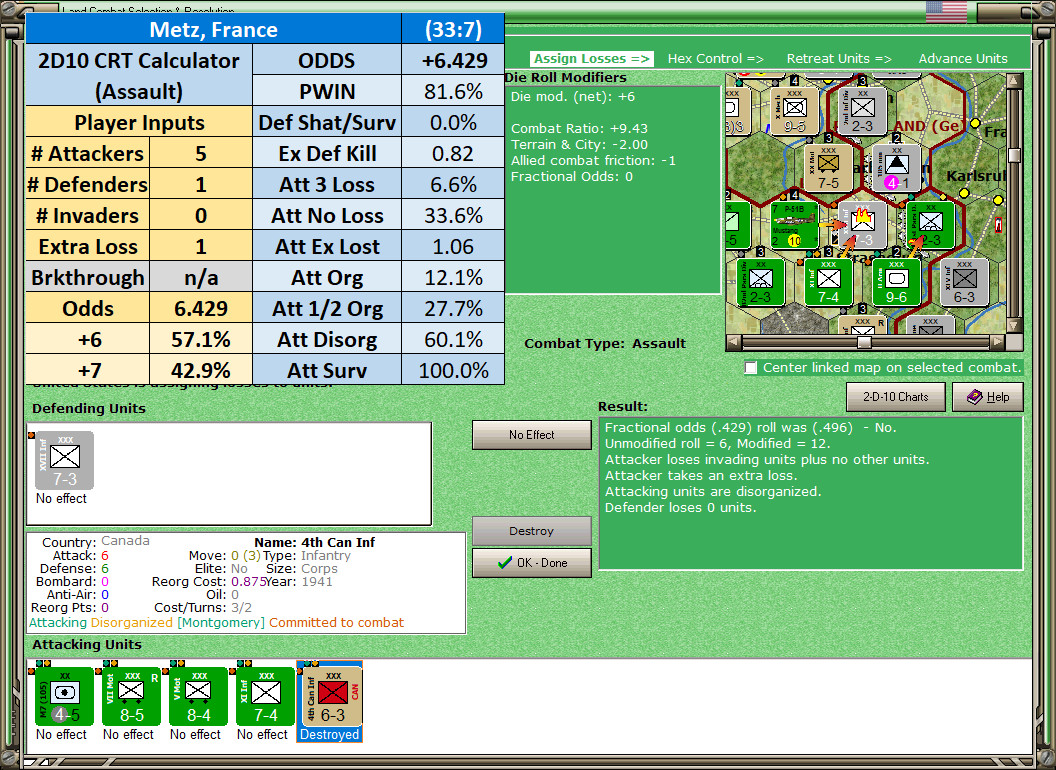Click the Die mod. (net): +6 line
Image resolution: width=1056 pixels, height=770 pixels.
tap(572, 96)
